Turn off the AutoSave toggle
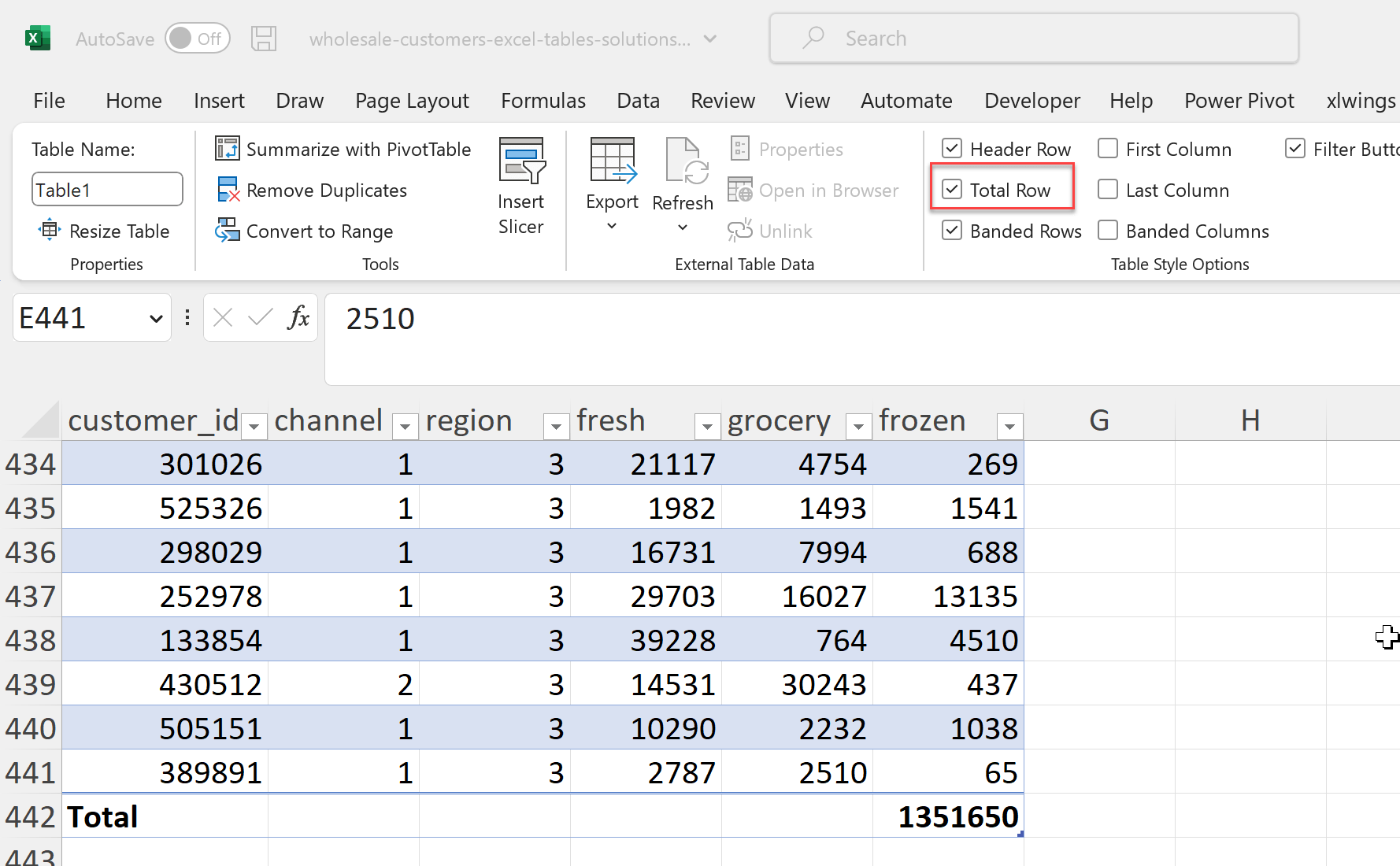1400x866 pixels. [x=198, y=38]
